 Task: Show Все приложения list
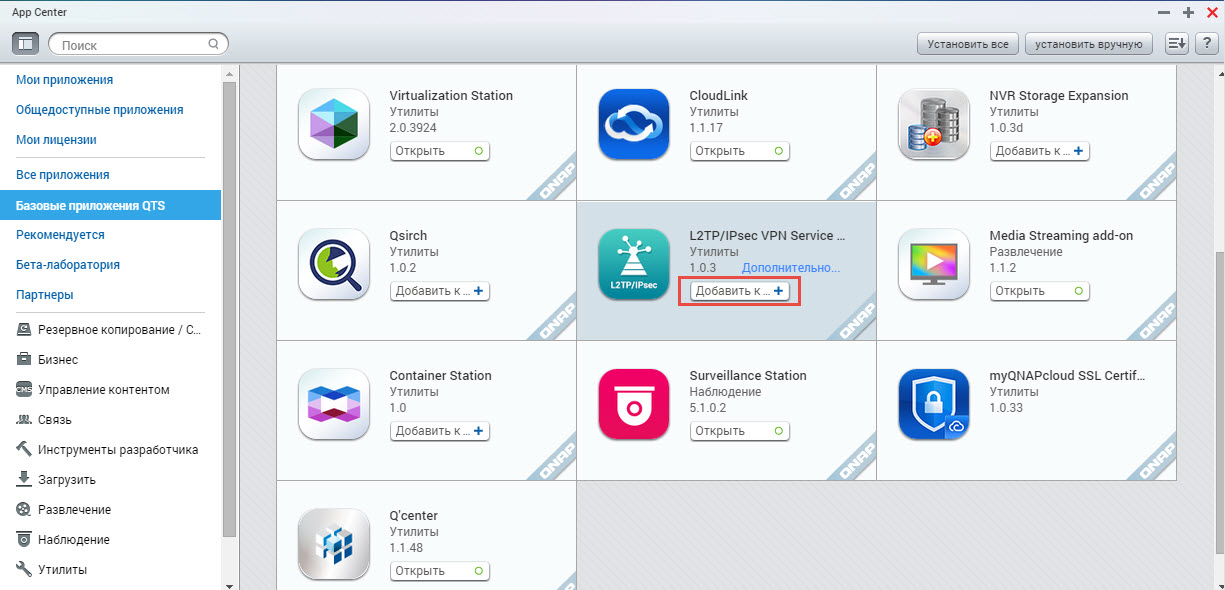pos(62,175)
